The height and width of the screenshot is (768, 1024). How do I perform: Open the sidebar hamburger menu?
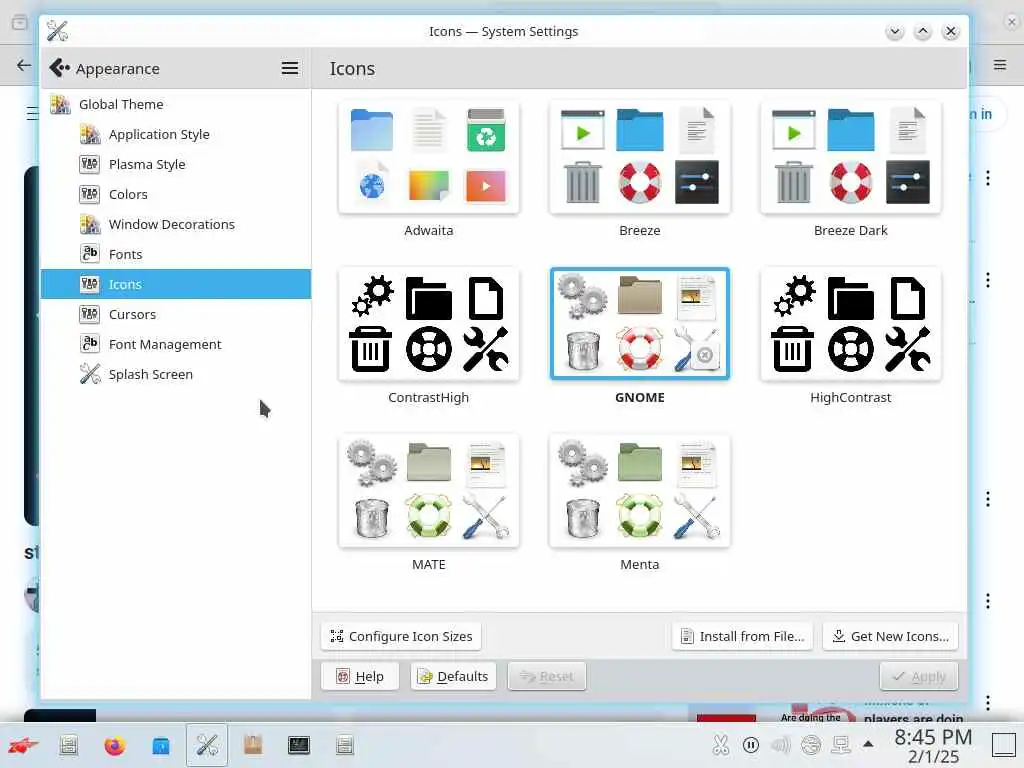click(289, 68)
